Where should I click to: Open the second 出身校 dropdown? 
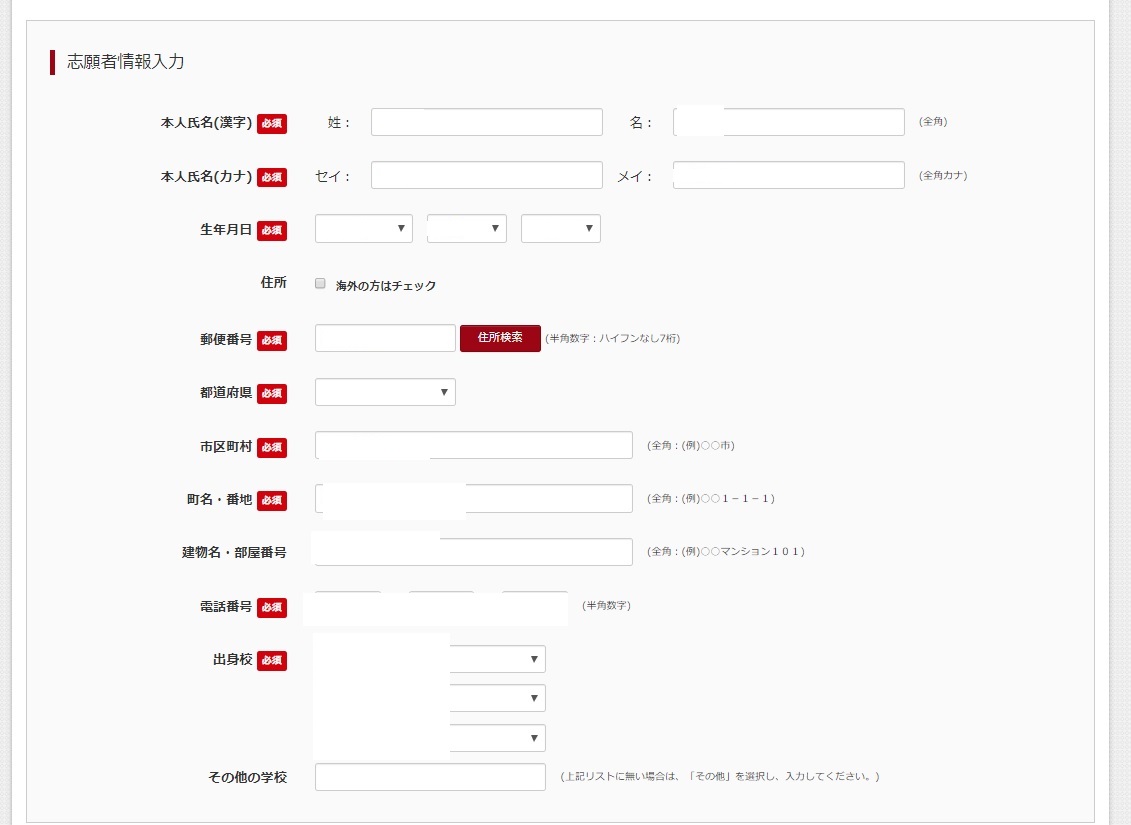430,698
